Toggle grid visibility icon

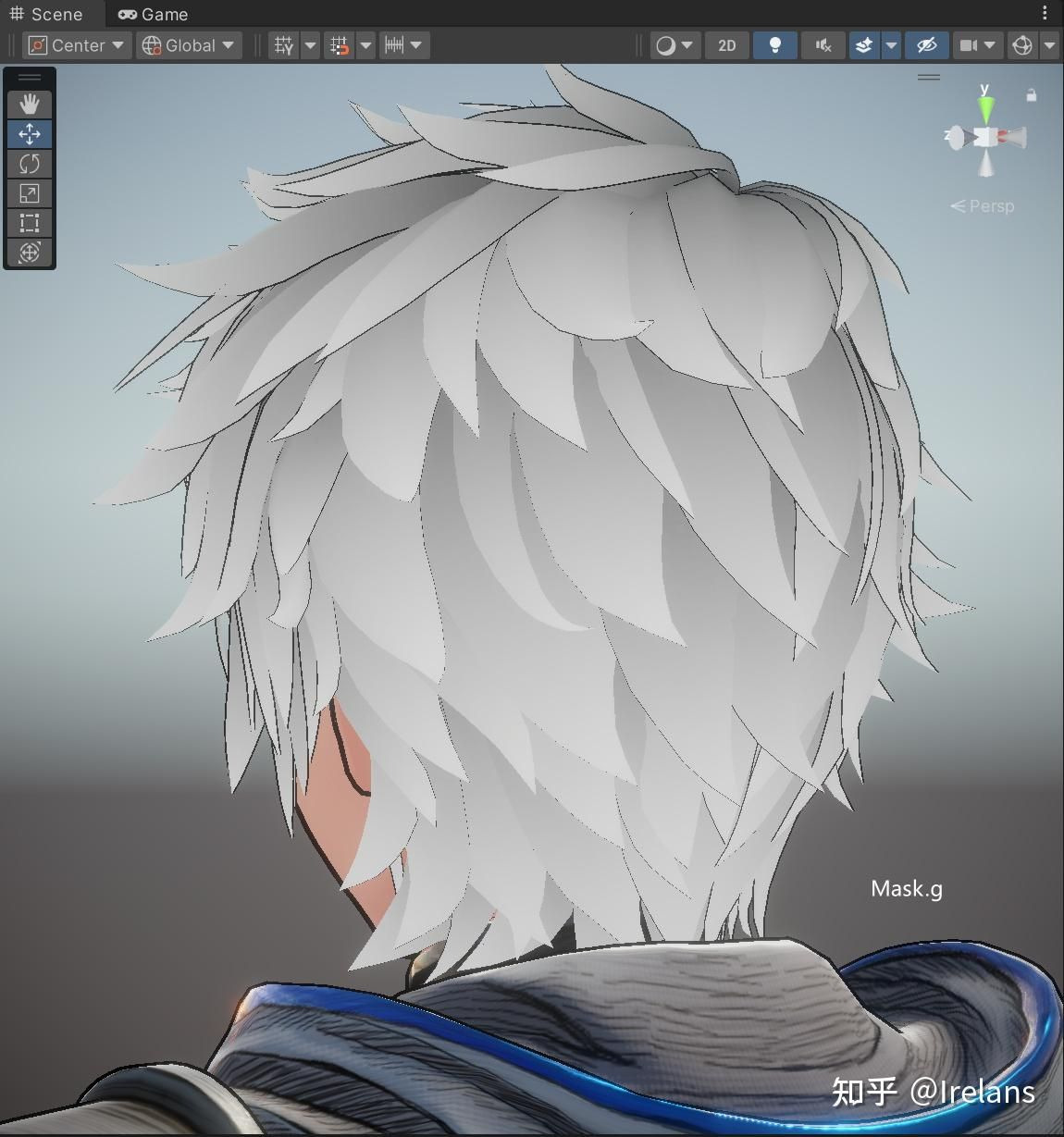click(x=284, y=45)
